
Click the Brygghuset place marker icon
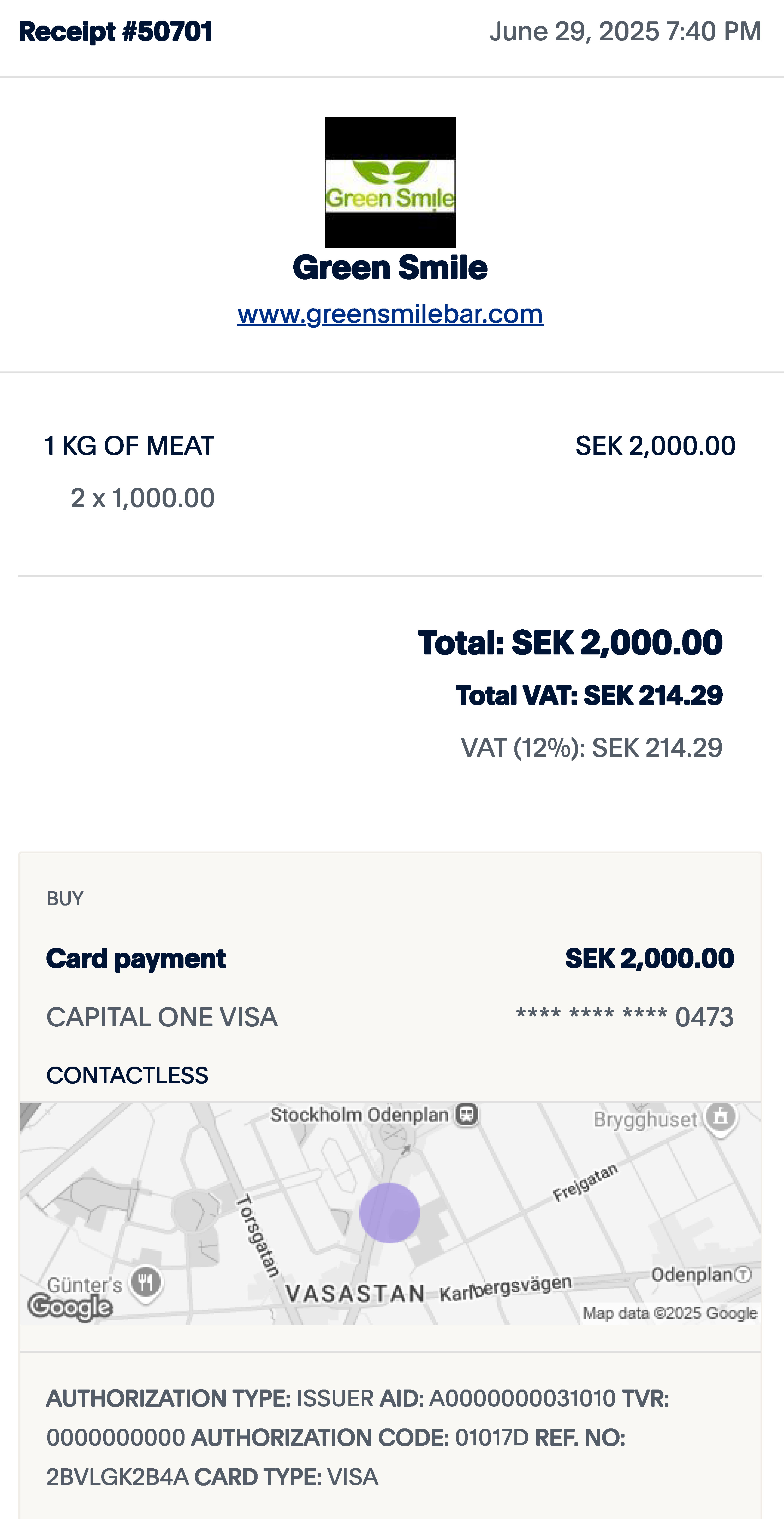[x=720, y=1116]
